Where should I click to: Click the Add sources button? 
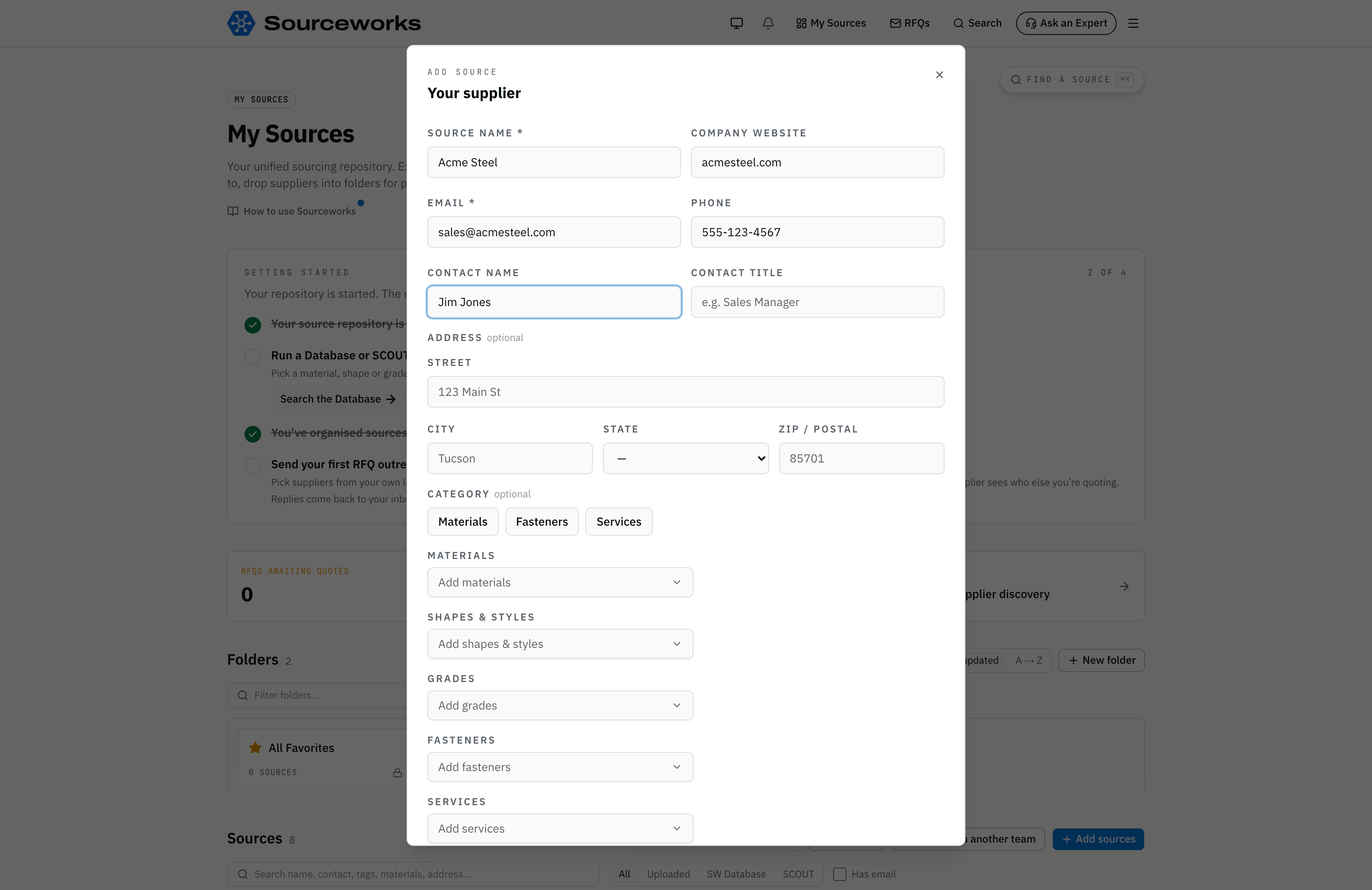pos(1098,839)
